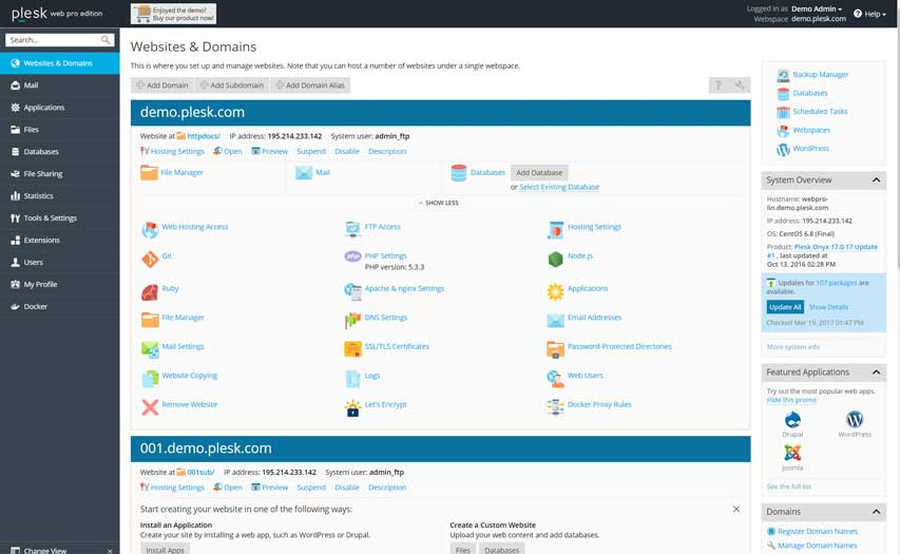
Task: Click SHOW LESS to collapse domain tools
Action: (x=439, y=203)
